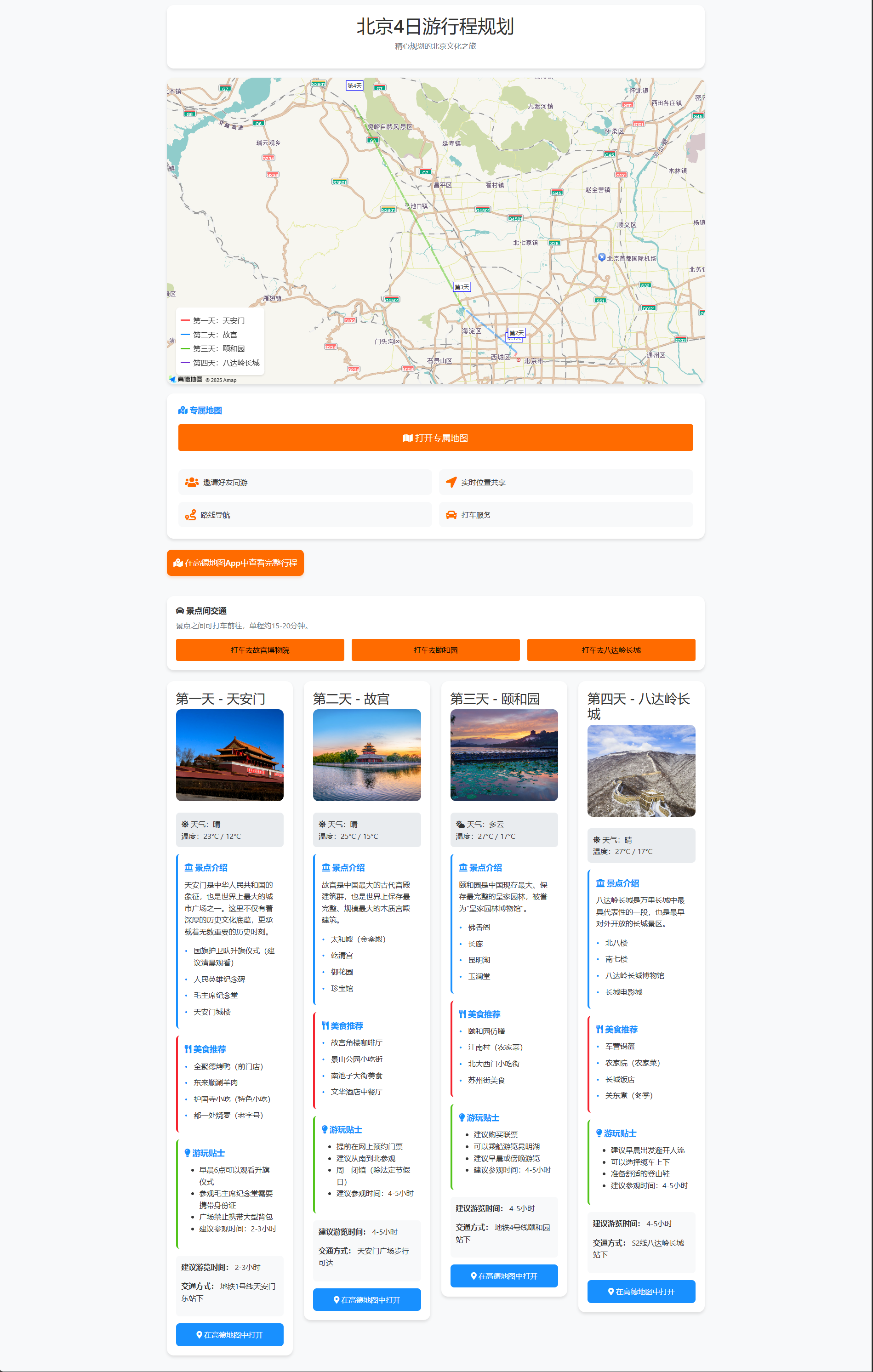
Task: Click the 第3天 map marker label
Action: 462,287
